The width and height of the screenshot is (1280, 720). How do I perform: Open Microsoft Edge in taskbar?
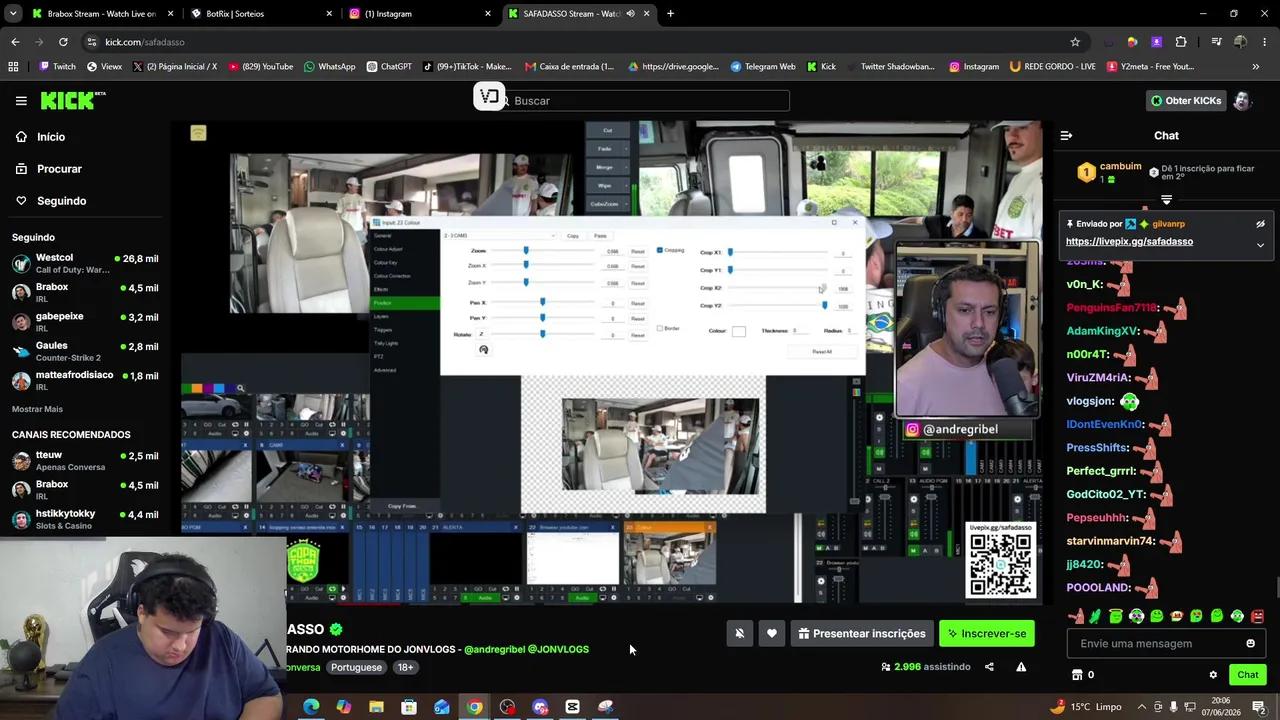311,707
